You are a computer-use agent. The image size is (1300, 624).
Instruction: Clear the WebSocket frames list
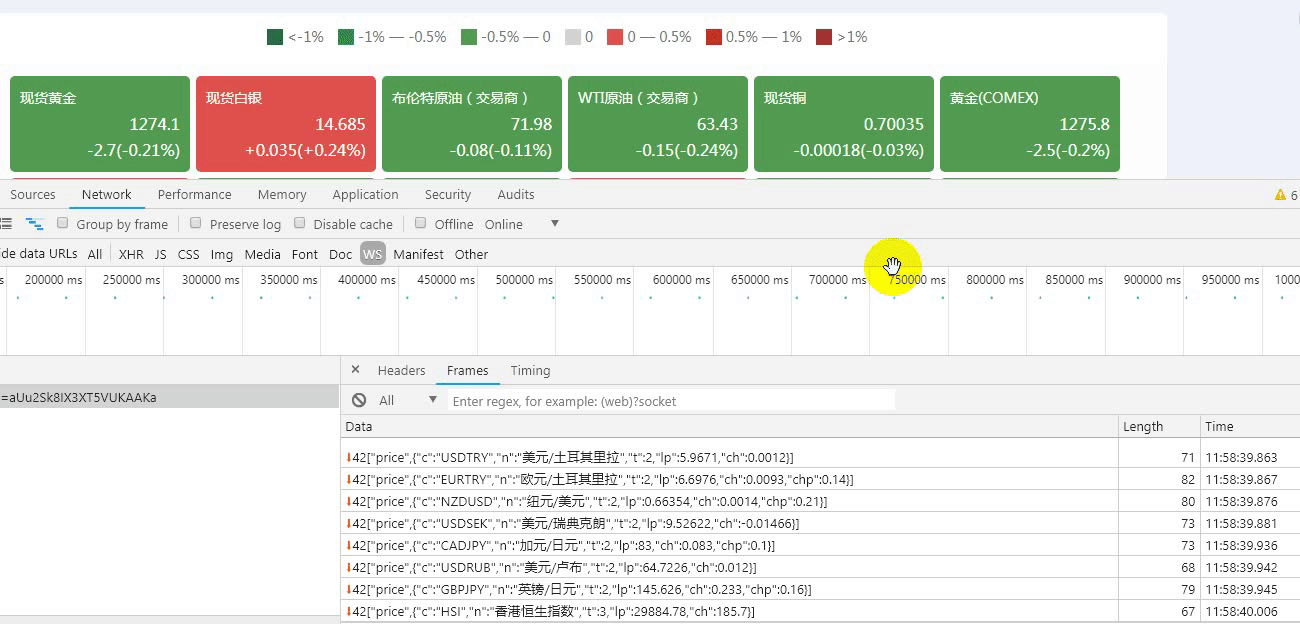point(359,401)
